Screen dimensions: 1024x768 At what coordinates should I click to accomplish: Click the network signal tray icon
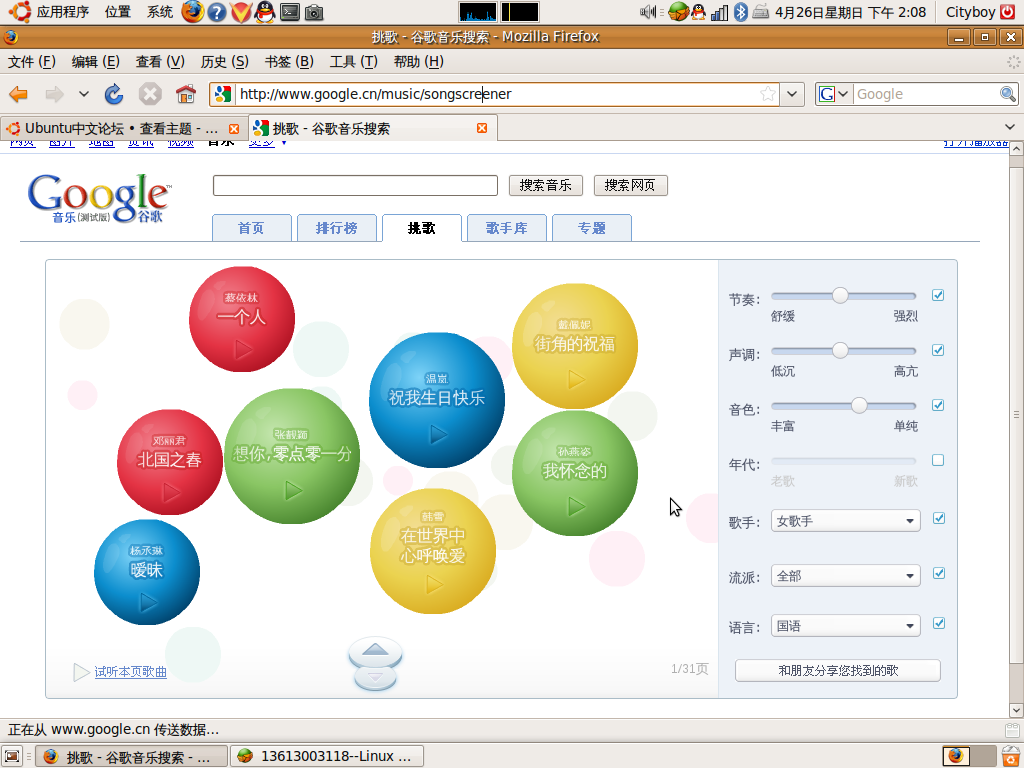click(x=719, y=12)
